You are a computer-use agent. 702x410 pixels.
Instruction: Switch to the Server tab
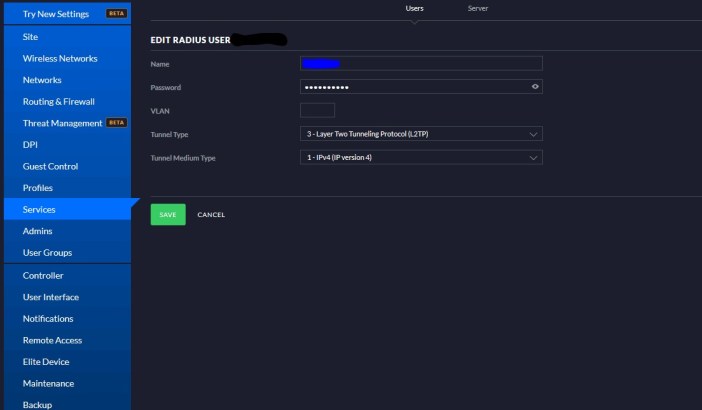pos(478,8)
